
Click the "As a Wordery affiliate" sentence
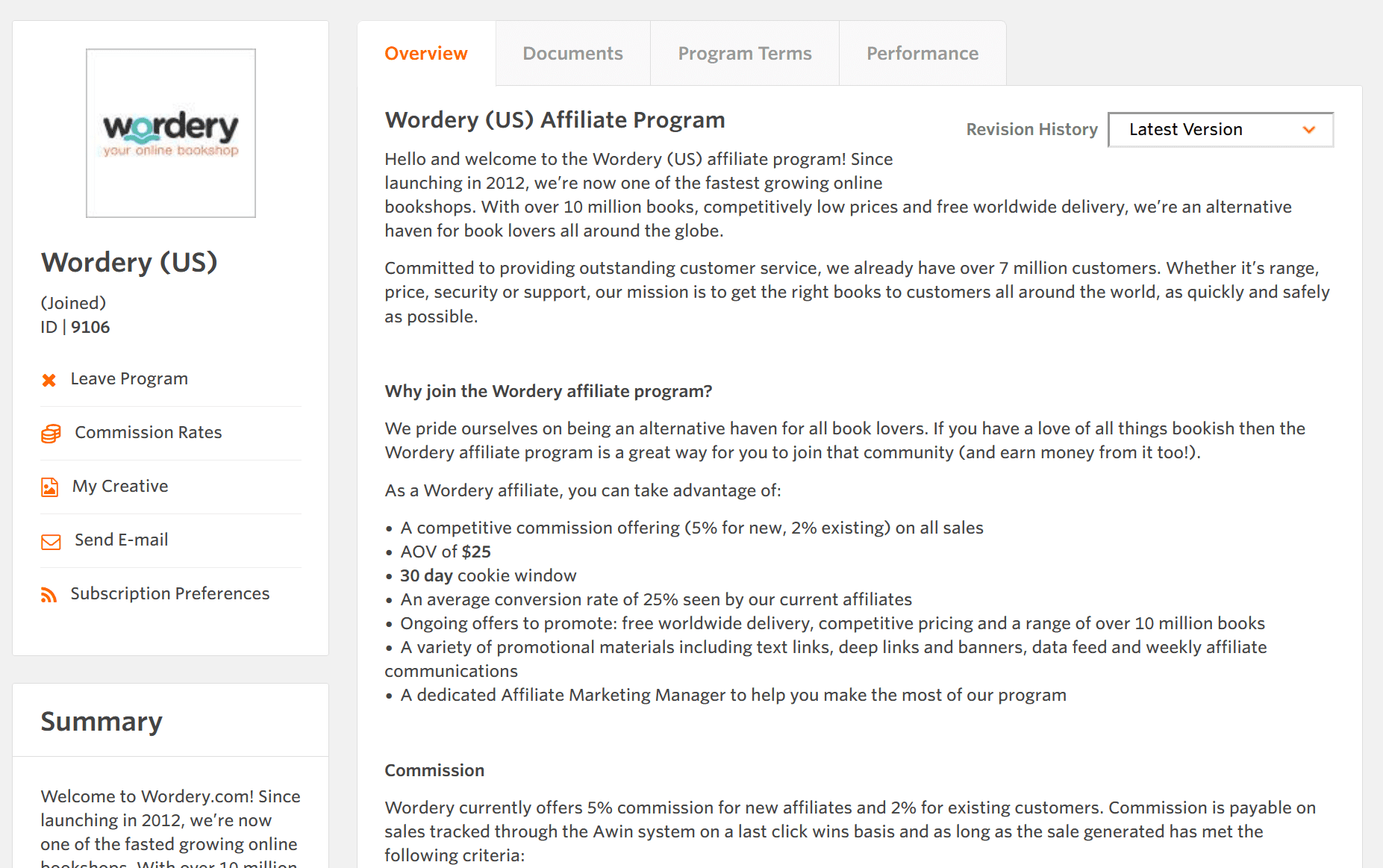click(583, 491)
